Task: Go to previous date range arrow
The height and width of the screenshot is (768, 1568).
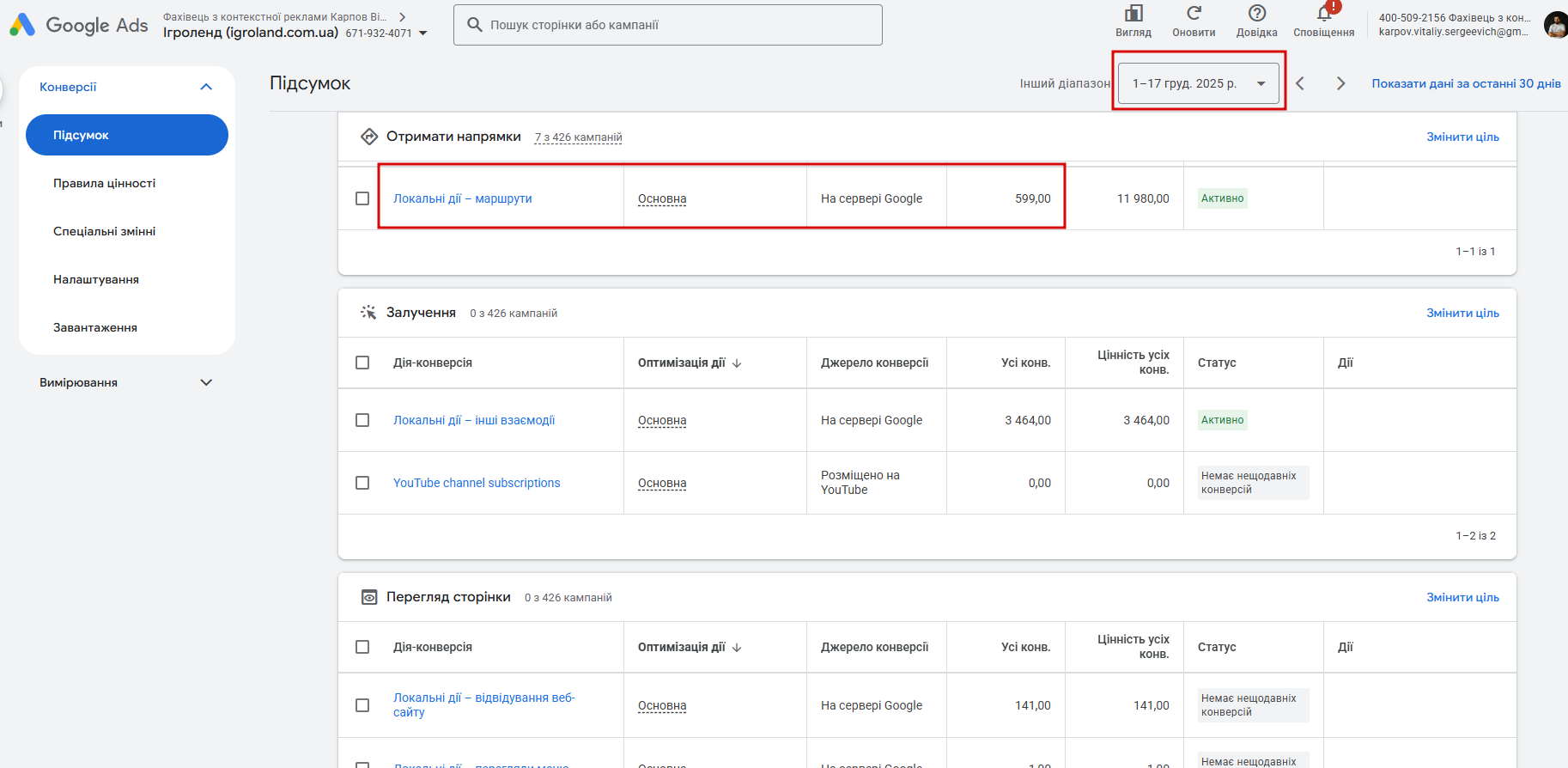Action: coord(1300,83)
